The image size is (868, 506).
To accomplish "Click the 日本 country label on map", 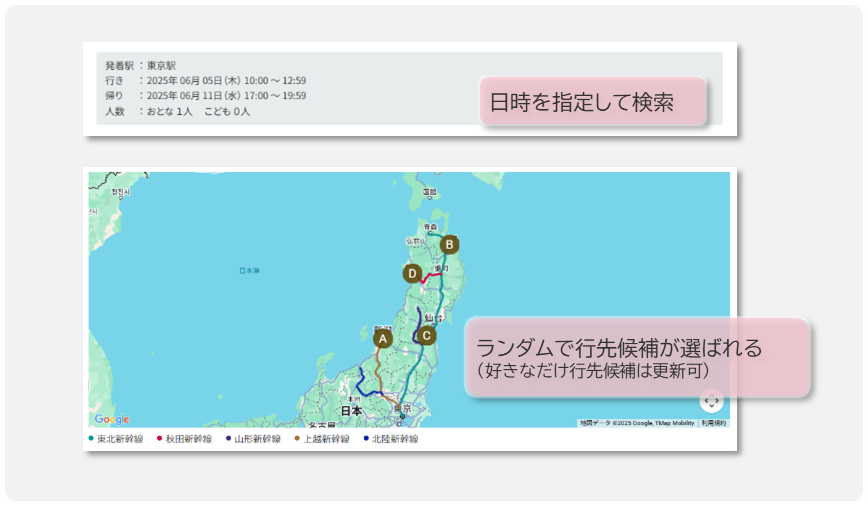I will point(352,411).
